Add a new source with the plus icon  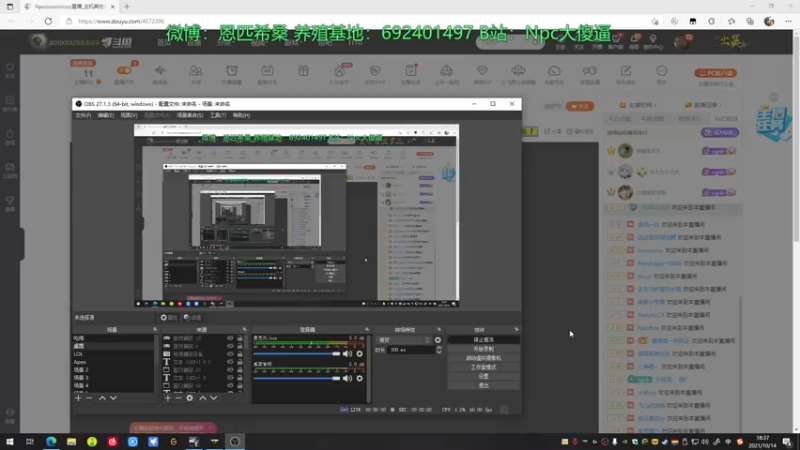[x=167, y=398]
